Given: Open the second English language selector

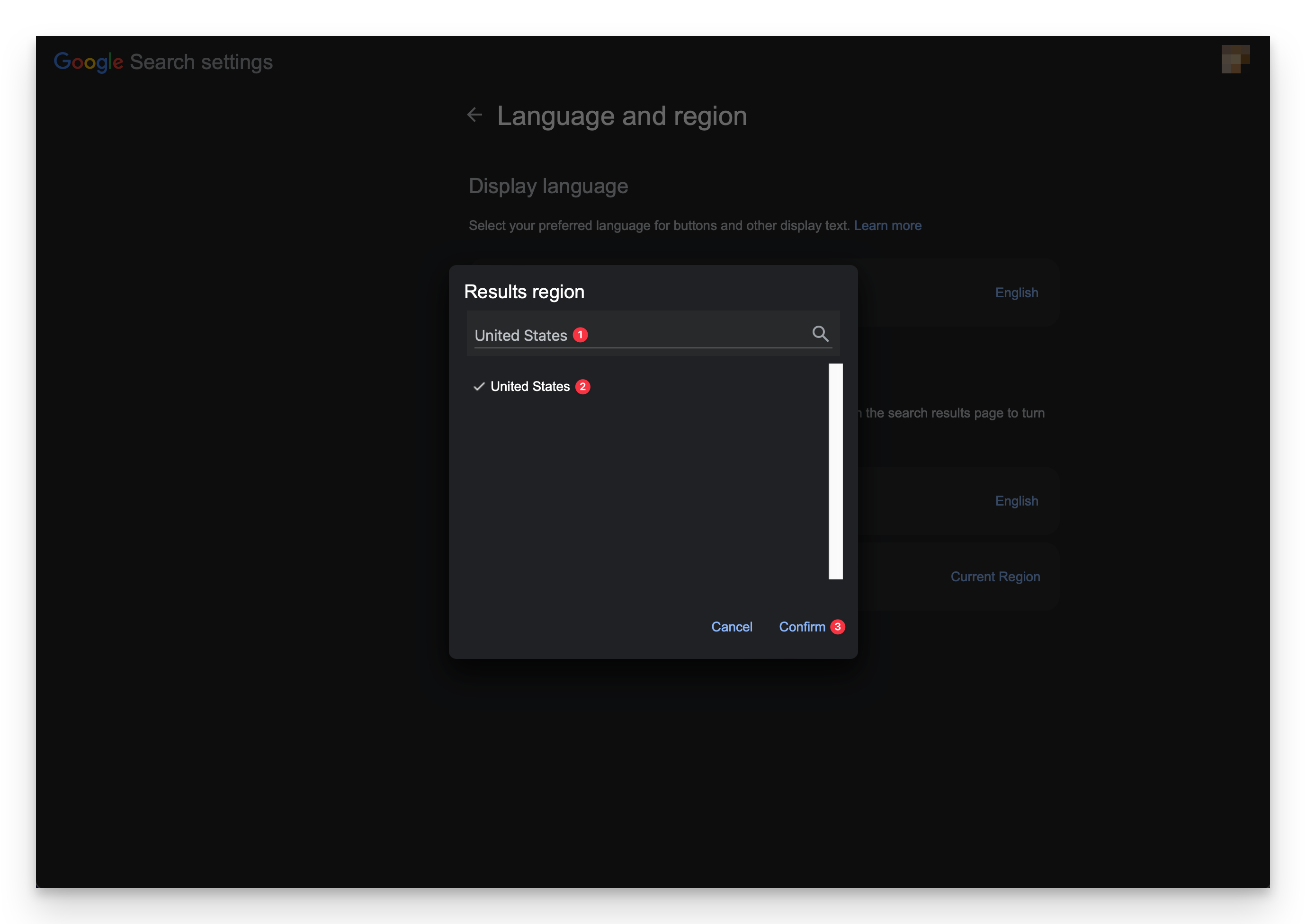Looking at the screenshot, I should pos(1016,501).
